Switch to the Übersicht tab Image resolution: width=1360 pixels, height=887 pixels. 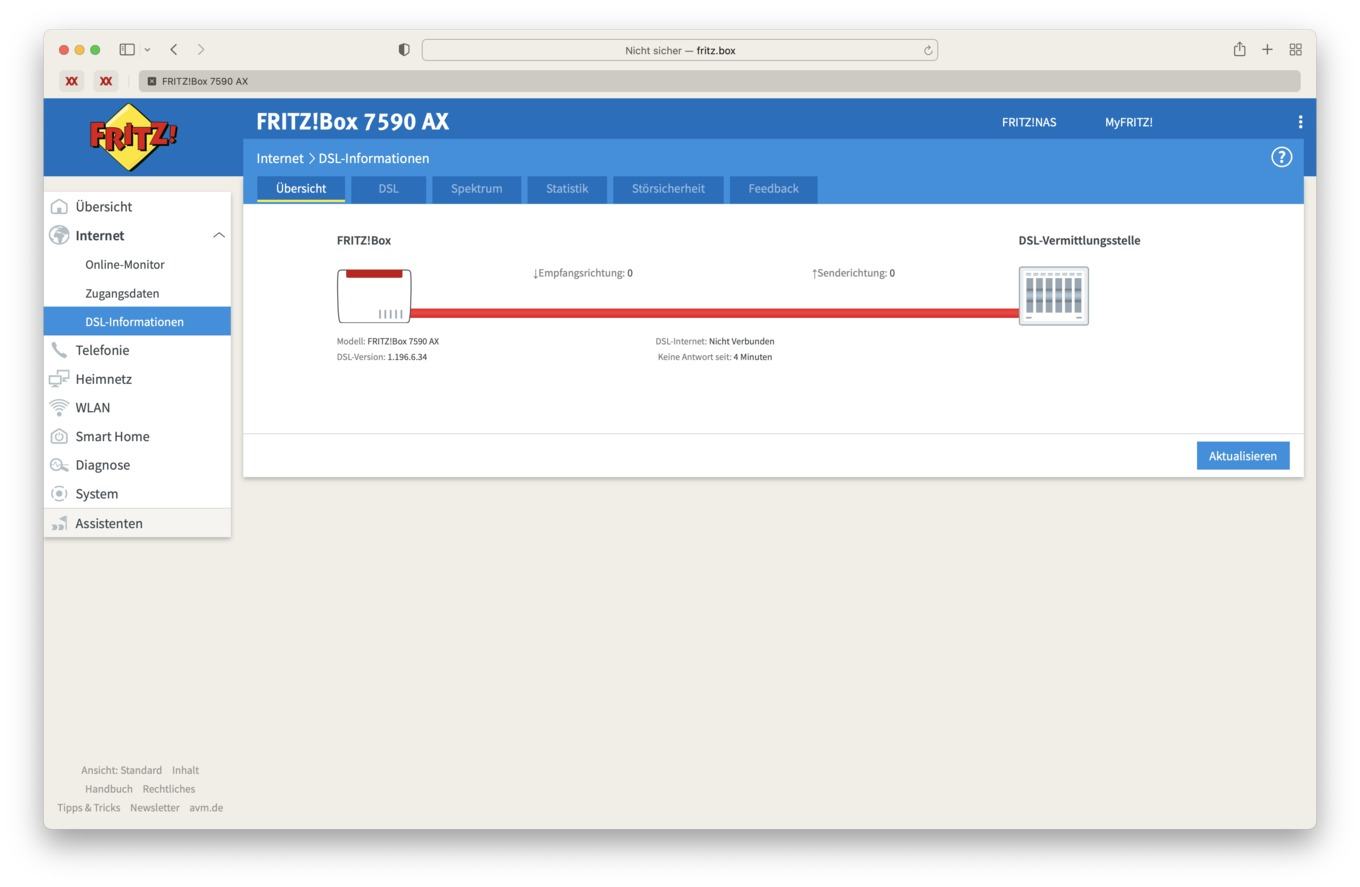point(301,189)
